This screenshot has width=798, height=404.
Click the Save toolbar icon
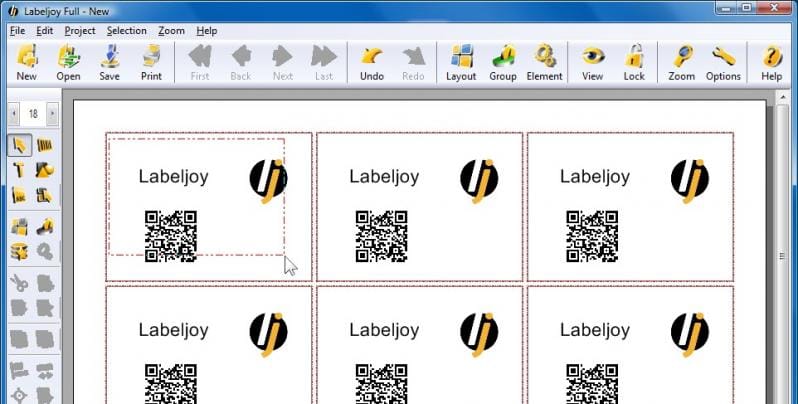[x=109, y=62]
